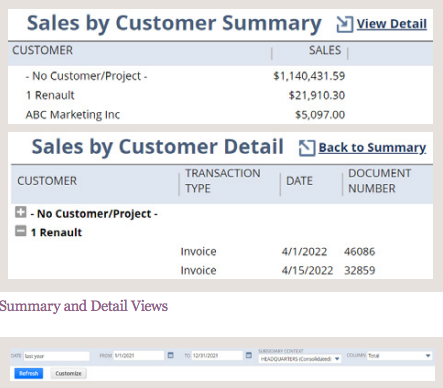The image size is (443, 388).
Task: Click the Back to Summary arrow icon
Action: point(307,148)
